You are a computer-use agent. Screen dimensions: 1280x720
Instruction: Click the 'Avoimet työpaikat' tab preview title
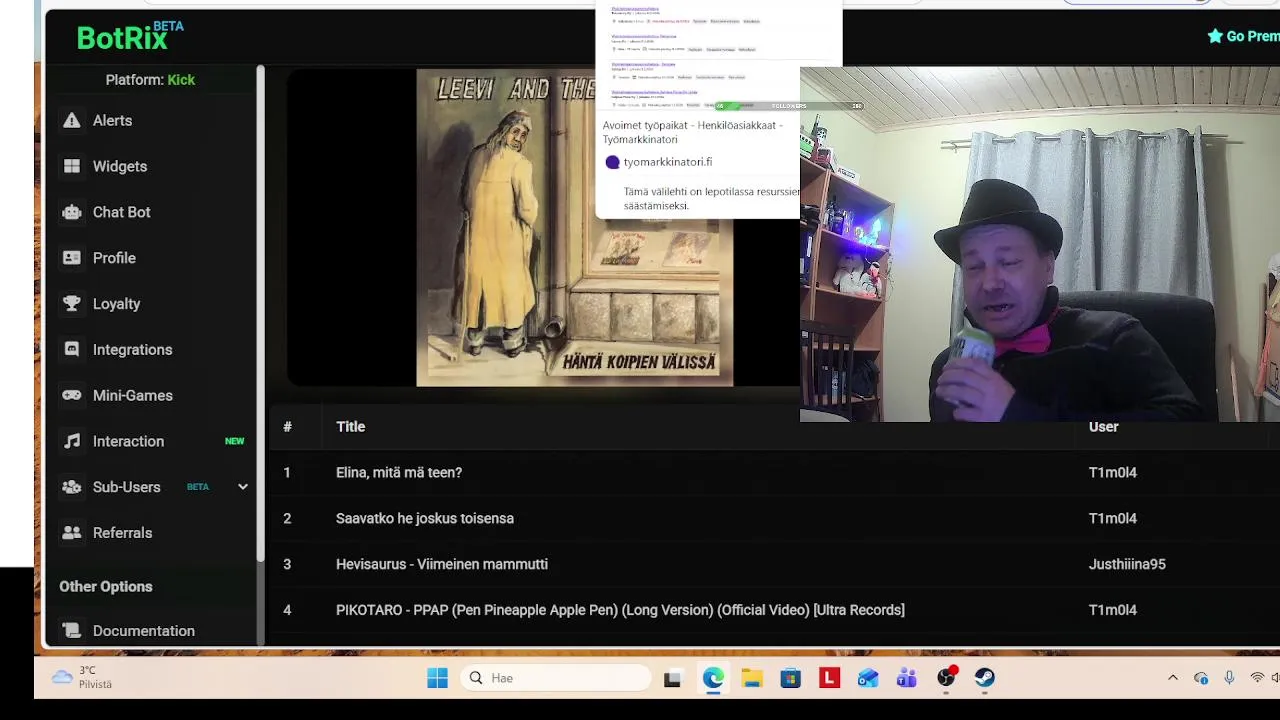pos(693,132)
